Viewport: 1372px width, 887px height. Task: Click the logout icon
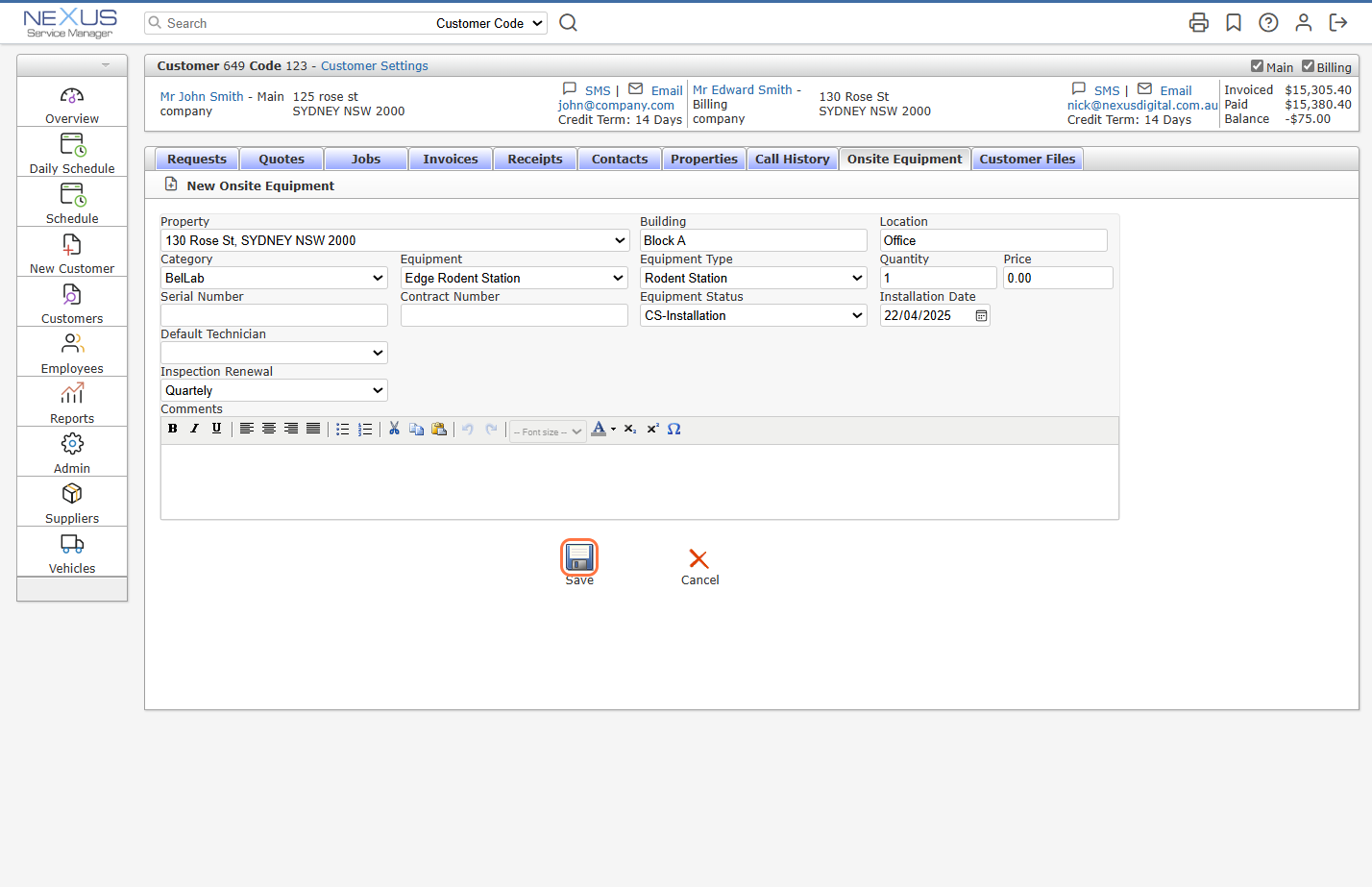click(x=1338, y=23)
